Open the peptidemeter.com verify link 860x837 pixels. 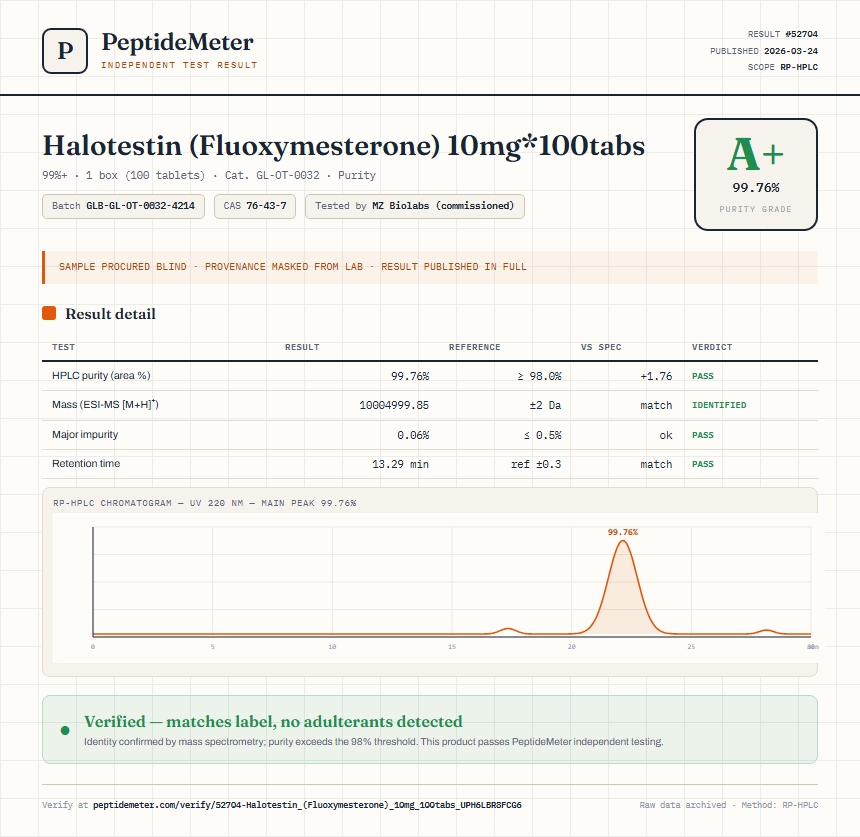pos(307,805)
